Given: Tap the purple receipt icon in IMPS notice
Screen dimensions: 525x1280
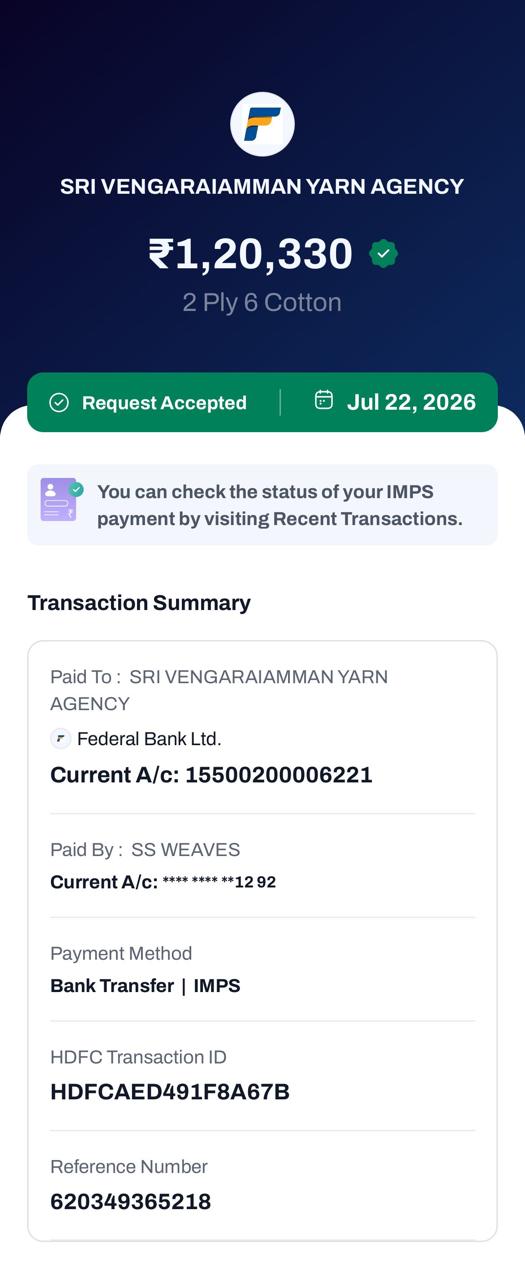Looking at the screenshot, I should pyautogui.click(x=61, y=500).
